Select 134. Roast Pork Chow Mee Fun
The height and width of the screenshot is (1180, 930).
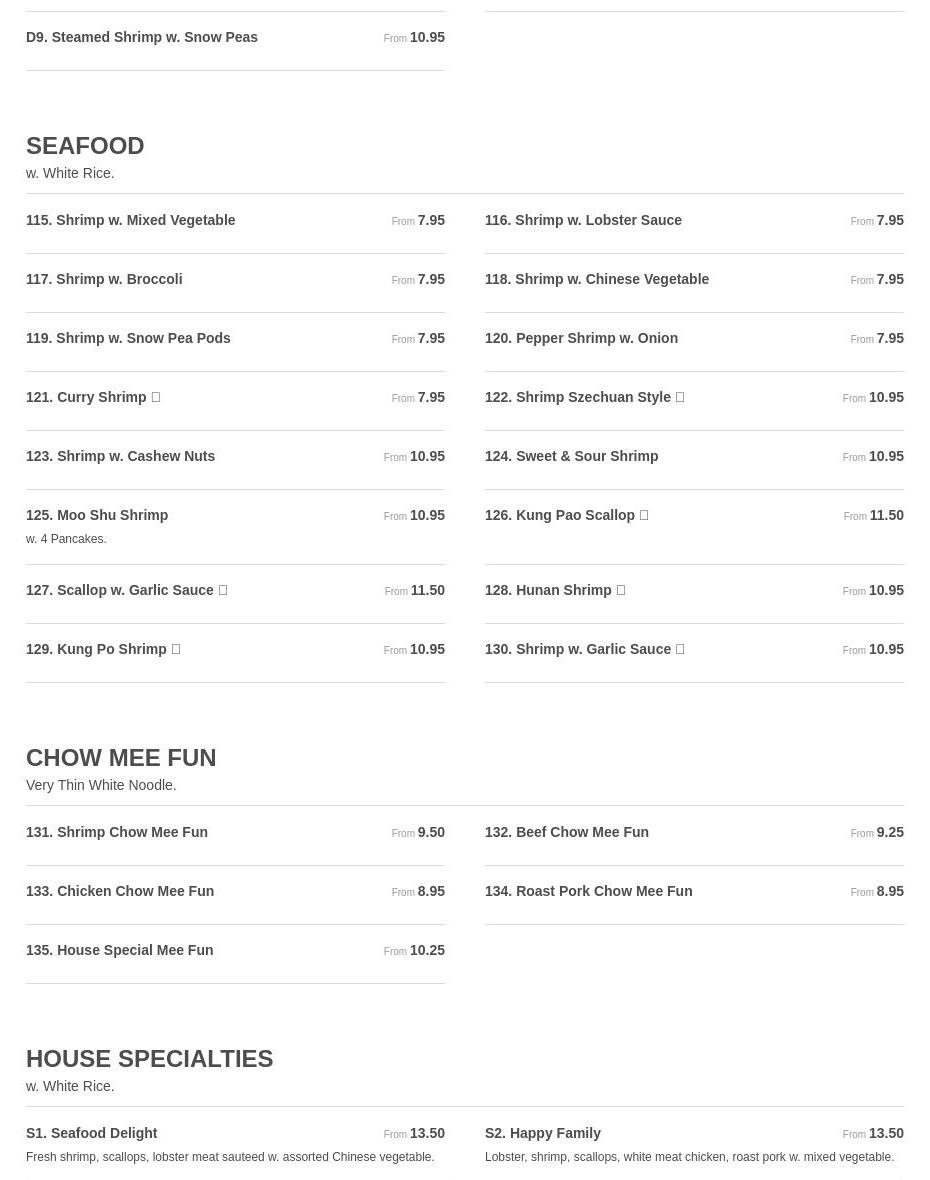pyautogui.click(x=694, y=895)
